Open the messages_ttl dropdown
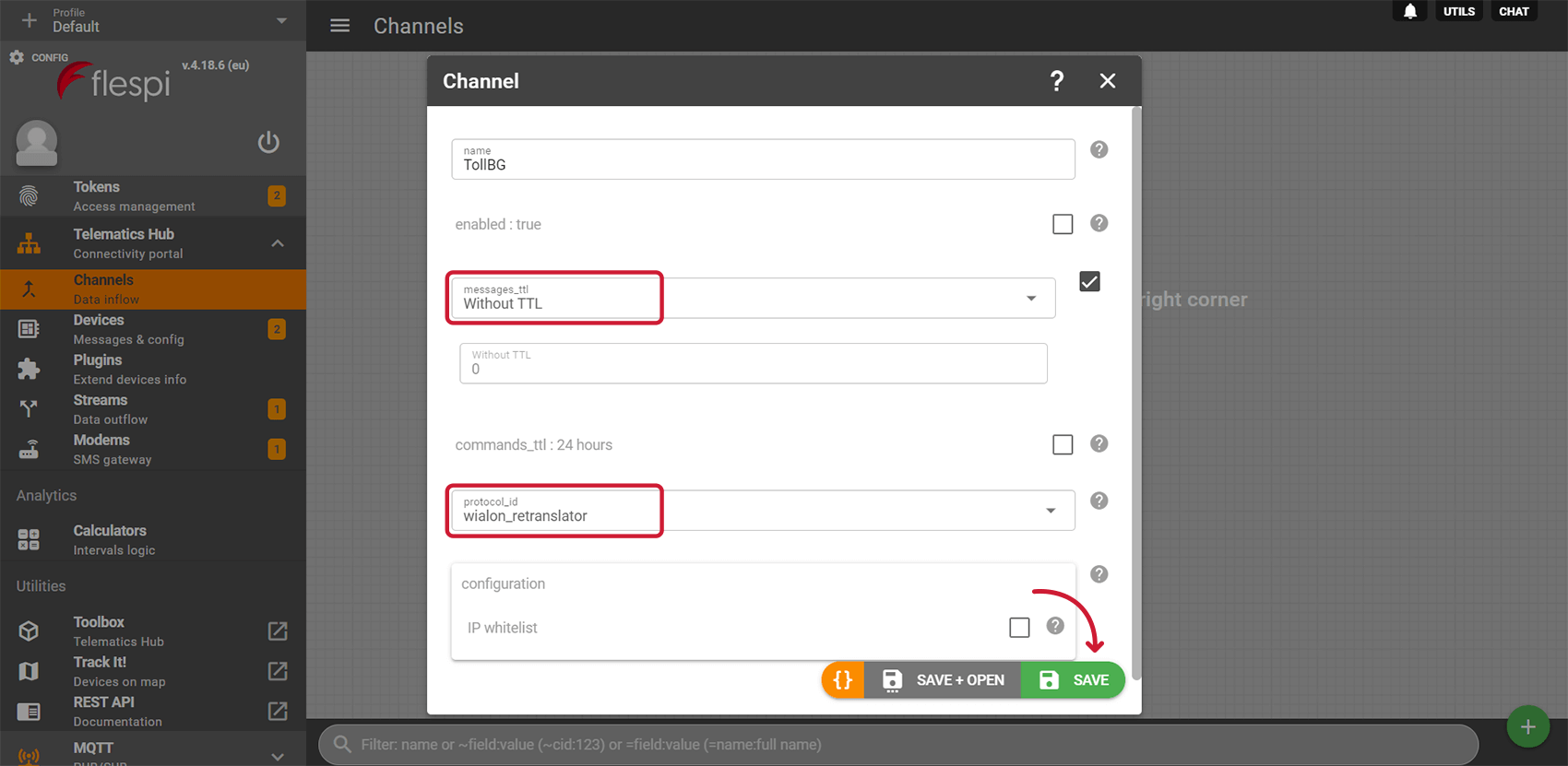 753,298
